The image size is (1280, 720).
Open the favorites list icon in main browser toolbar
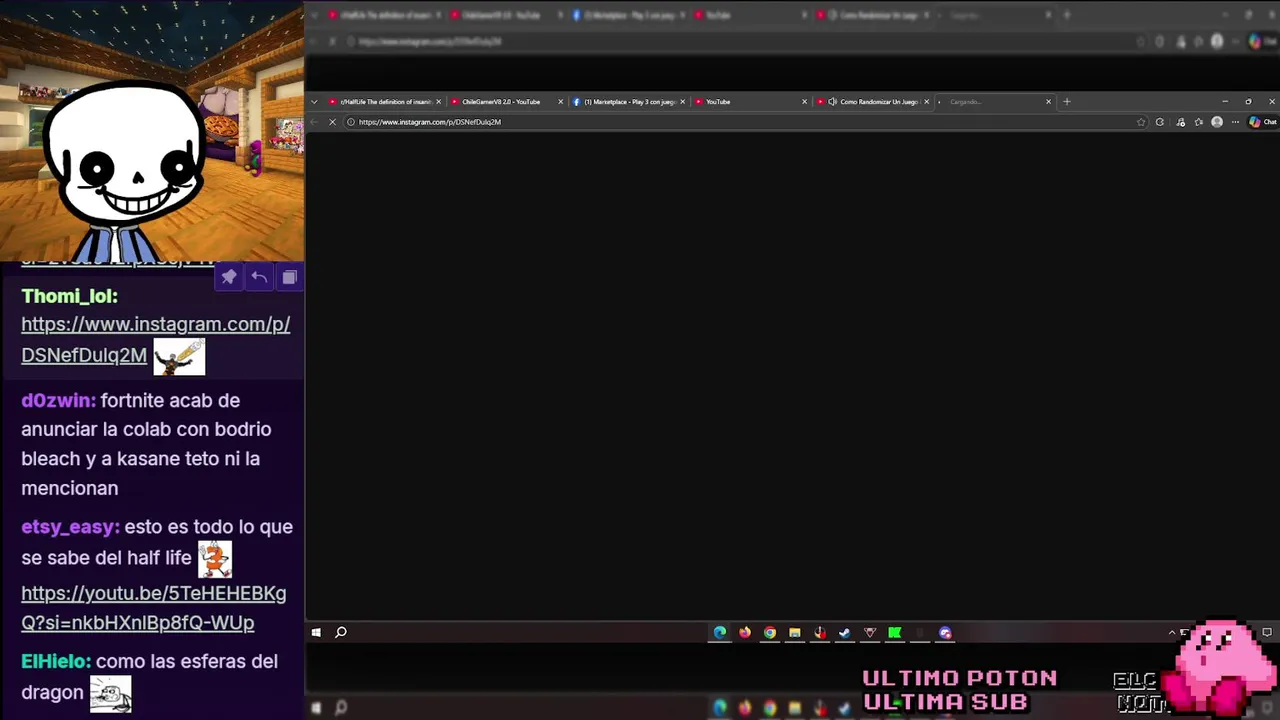pyautogui.click(x=1198, y=122)
